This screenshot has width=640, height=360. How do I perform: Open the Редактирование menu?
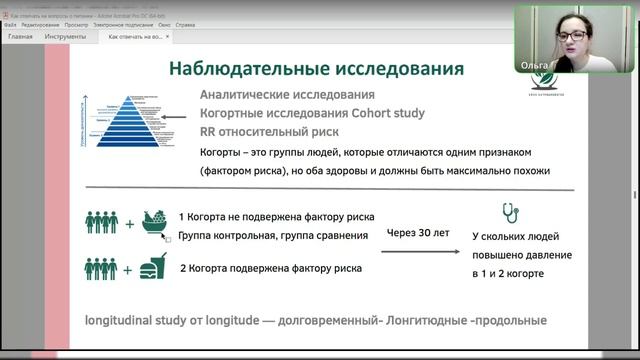pyautogui.click(x=40, y=25)
